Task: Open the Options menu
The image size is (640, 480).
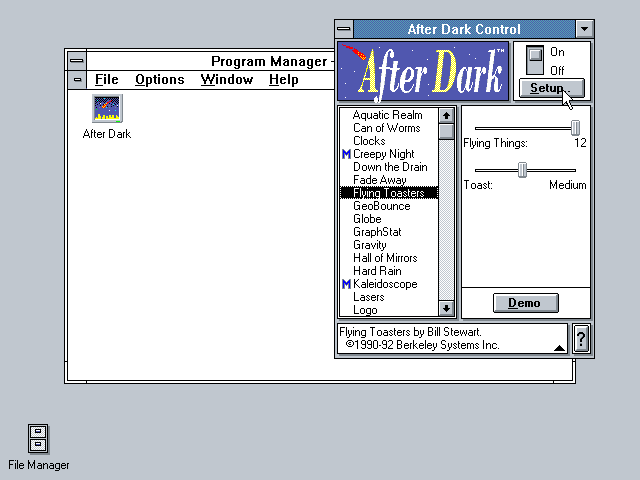Action: pos(159,80)
